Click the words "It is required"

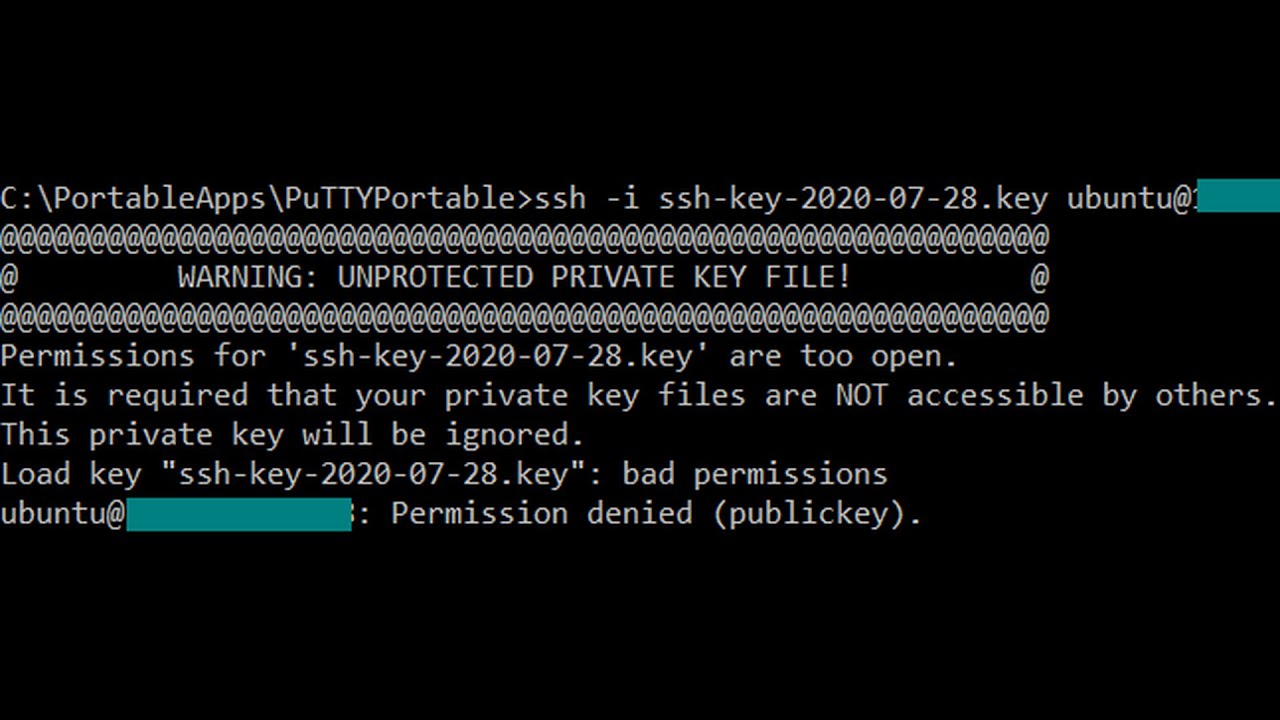[124, 395]
